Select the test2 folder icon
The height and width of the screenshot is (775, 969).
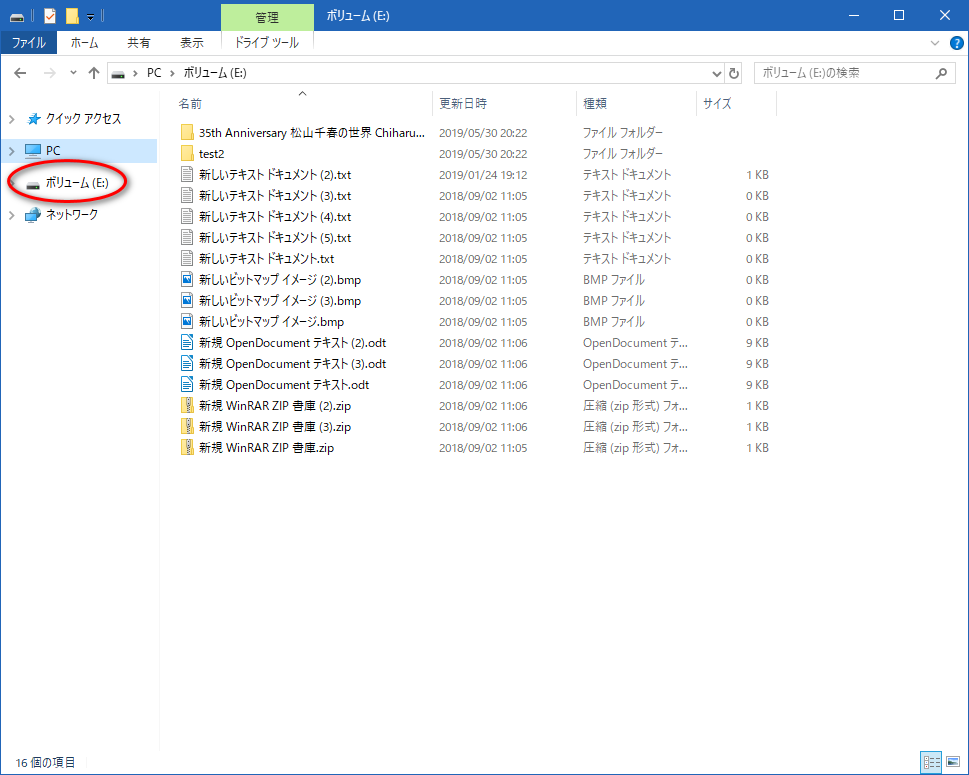187,154
